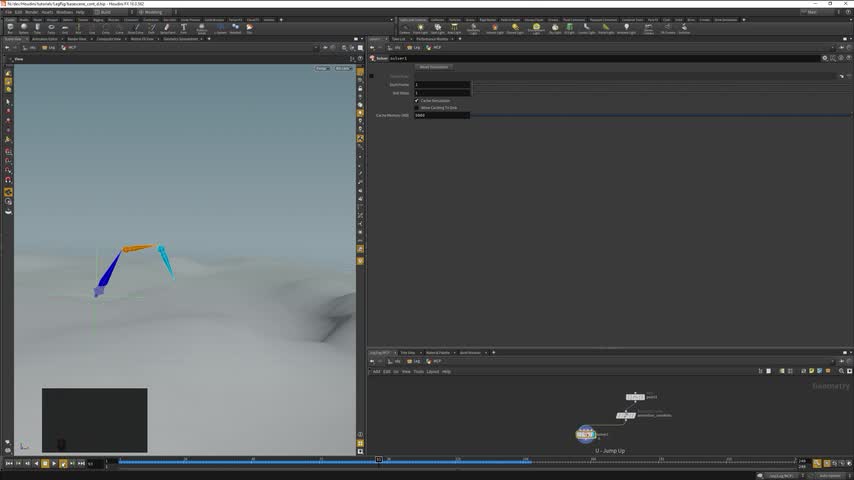854x480 pixels.
Task: Click the solver1 node in network
Action: (586, 433)
